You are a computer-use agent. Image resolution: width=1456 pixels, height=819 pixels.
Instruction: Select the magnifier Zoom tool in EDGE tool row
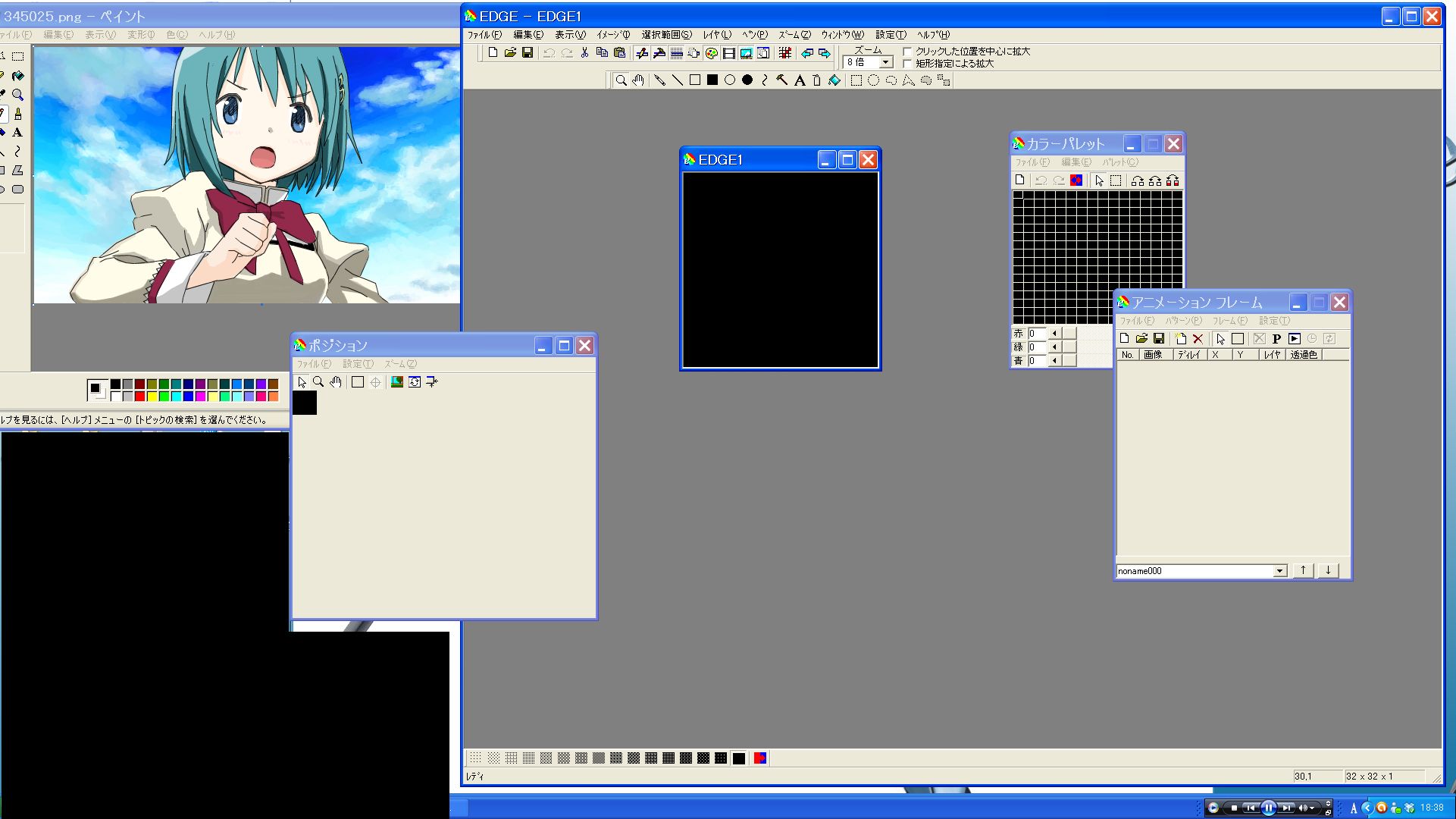point(621,80)
